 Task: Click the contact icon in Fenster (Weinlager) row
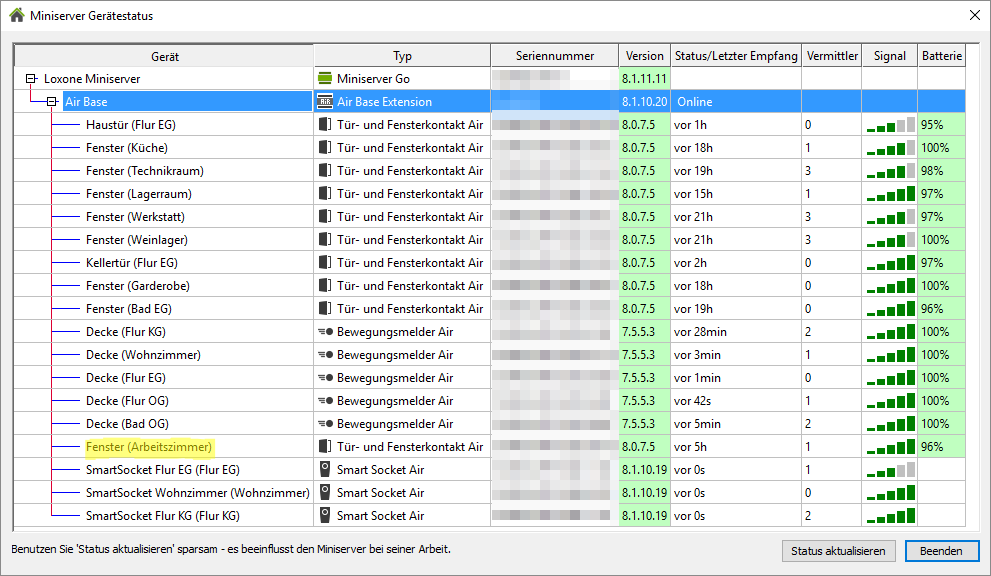325,240
